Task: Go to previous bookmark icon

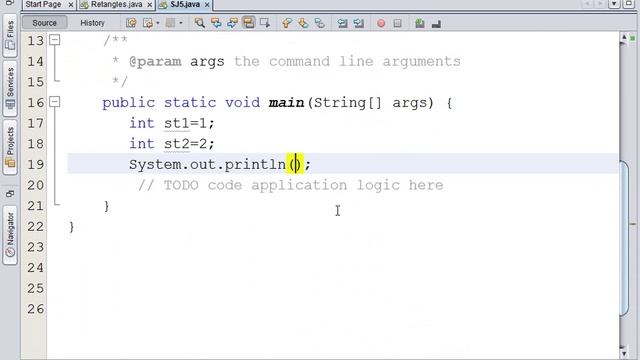Action: [287, 23]
